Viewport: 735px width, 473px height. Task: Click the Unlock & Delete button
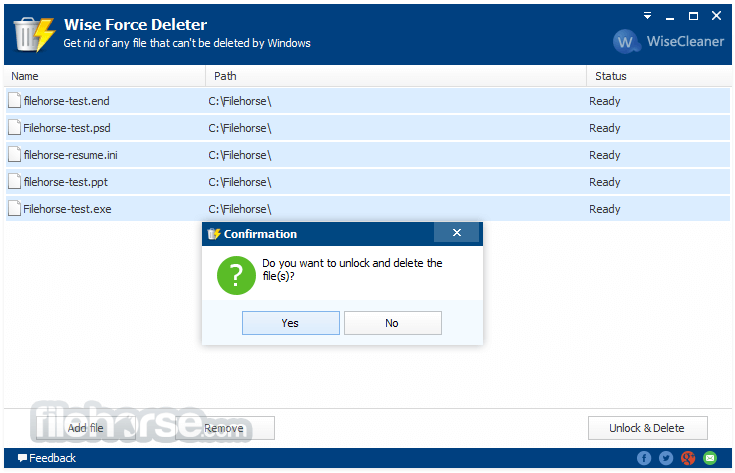647,428
